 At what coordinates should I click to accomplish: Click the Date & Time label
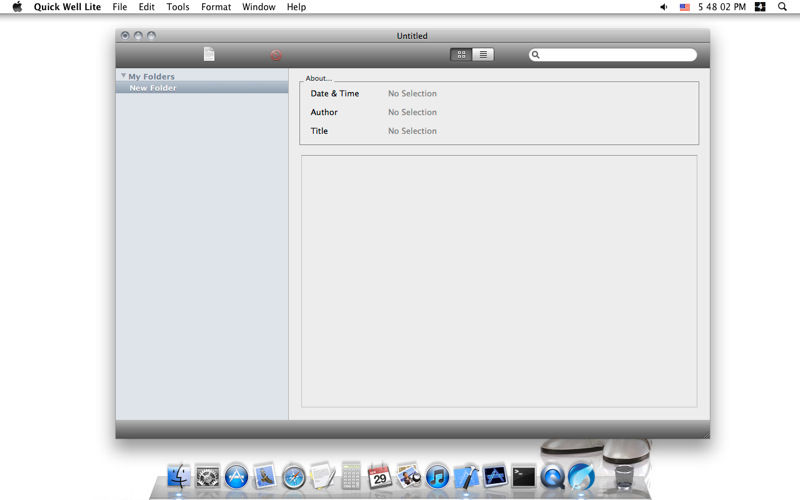335,93
